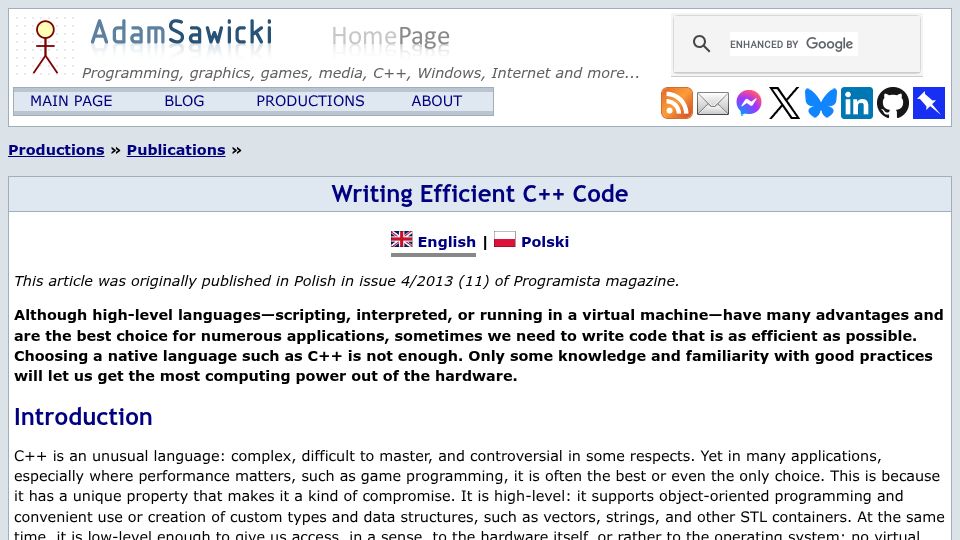
Task: Open the LinkedIn icon link
Action: pos(857,103)
